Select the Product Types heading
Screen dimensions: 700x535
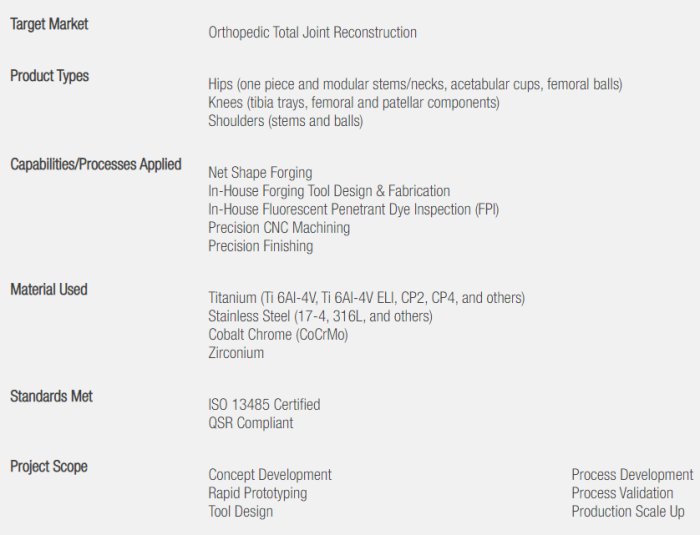pyautogui.click(x=49, y=76)
